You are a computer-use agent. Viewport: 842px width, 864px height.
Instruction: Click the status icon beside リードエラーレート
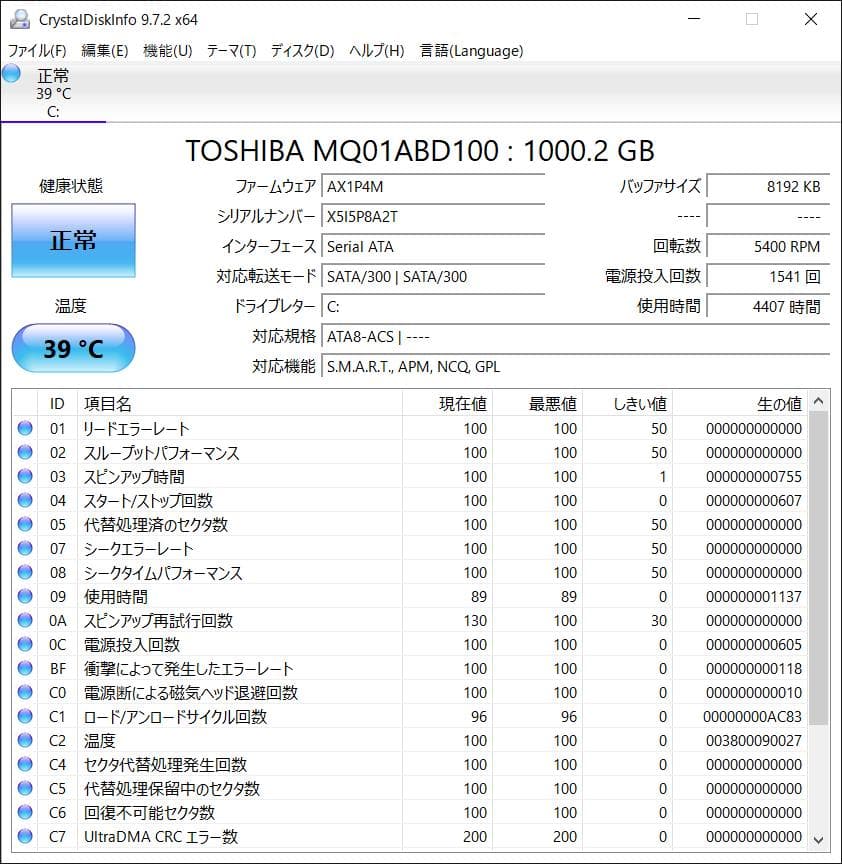[25, 429]
